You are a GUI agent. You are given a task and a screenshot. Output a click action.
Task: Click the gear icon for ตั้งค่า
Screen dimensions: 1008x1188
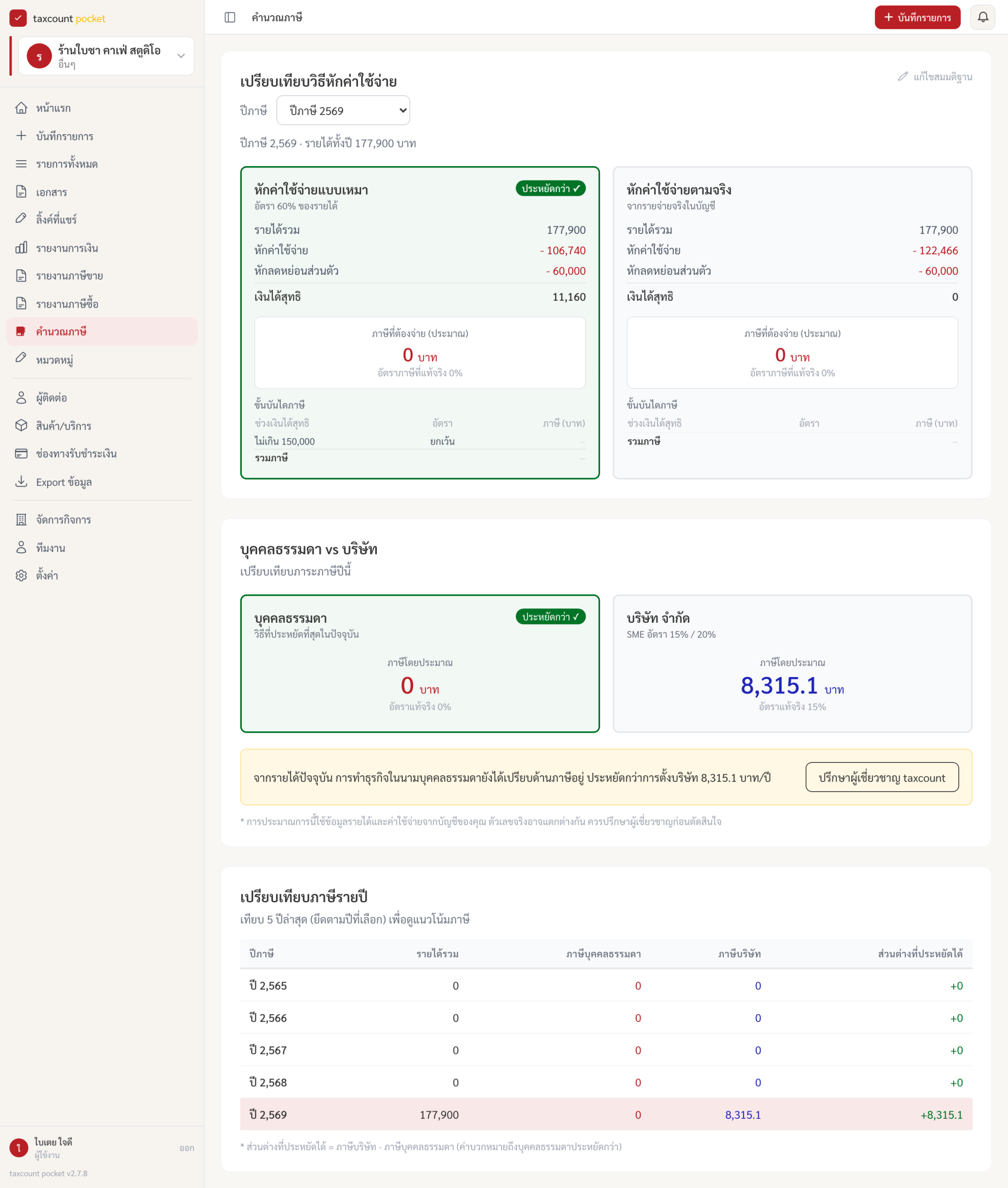21,576
